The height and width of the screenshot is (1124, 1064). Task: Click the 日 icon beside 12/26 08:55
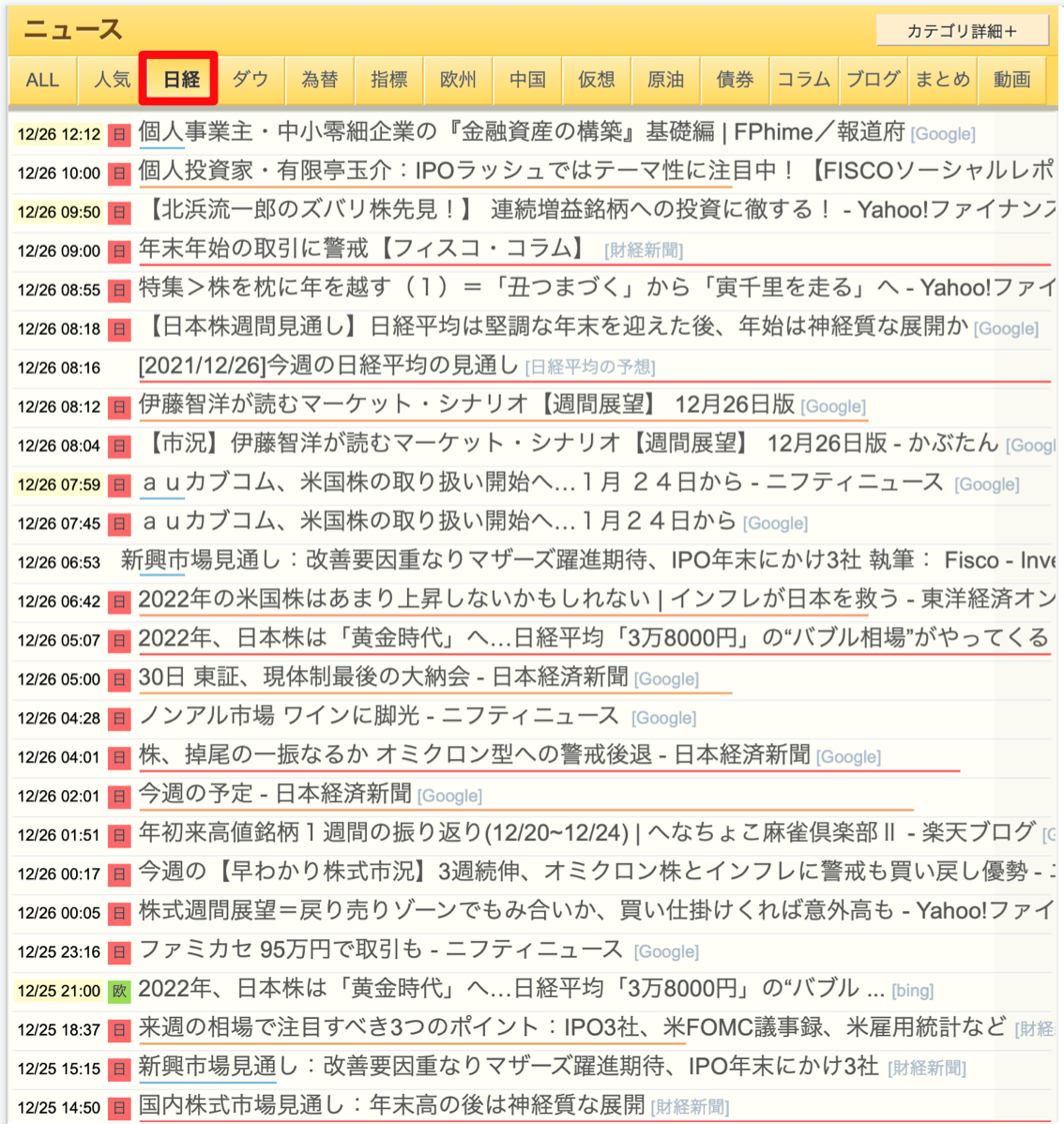(x=119, y=290)
